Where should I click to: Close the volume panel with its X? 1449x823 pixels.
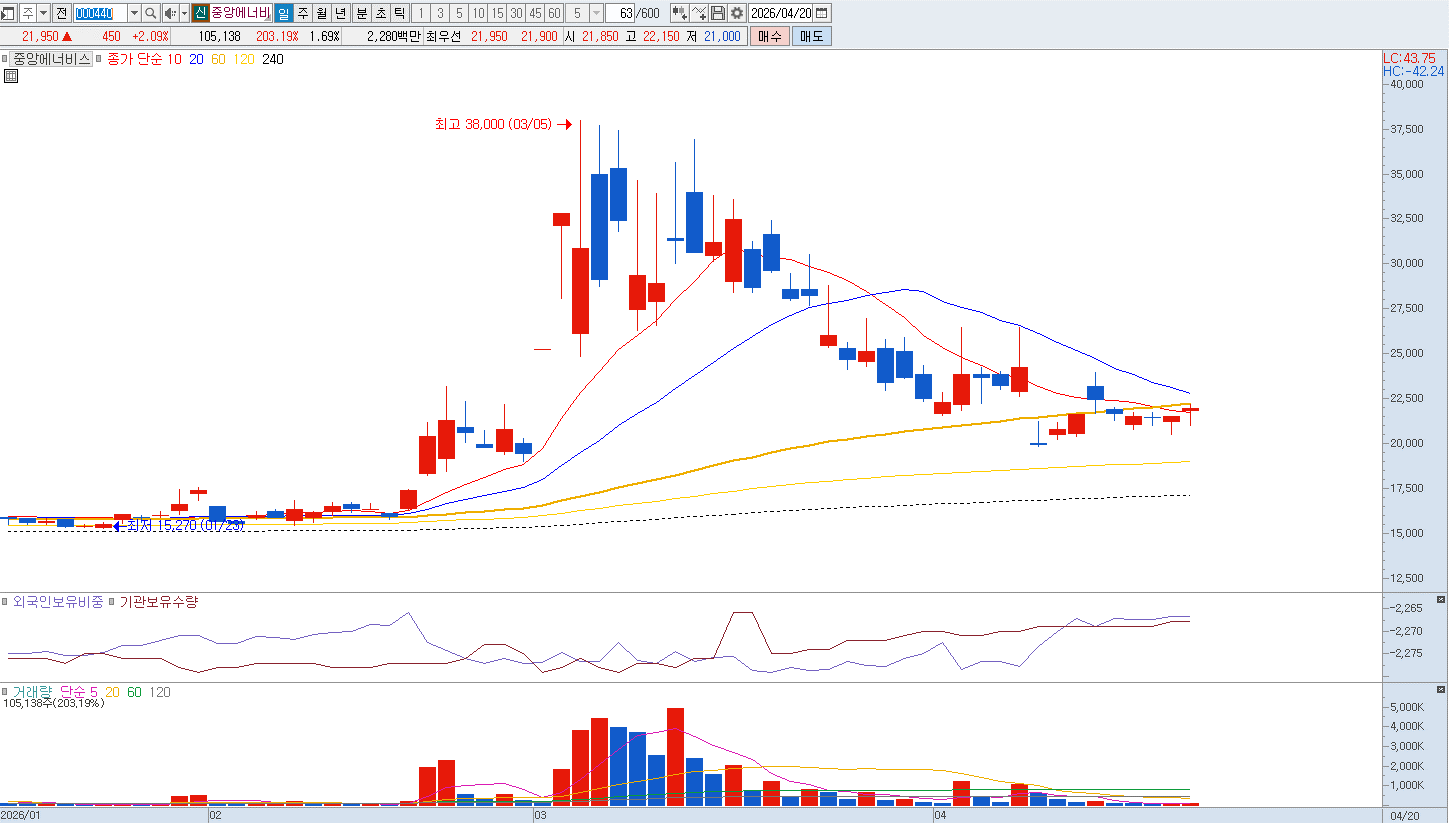1441,690
